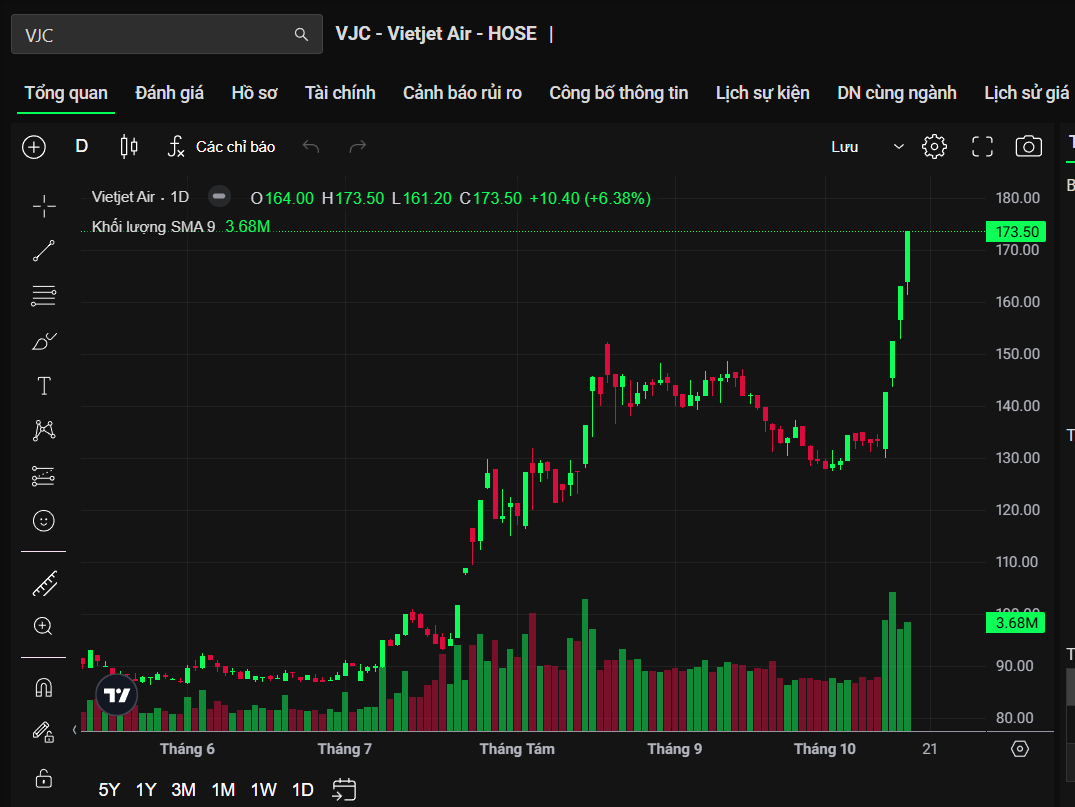
Task: Take a chart snapshot with camera icon
Action: [1028, 147]
